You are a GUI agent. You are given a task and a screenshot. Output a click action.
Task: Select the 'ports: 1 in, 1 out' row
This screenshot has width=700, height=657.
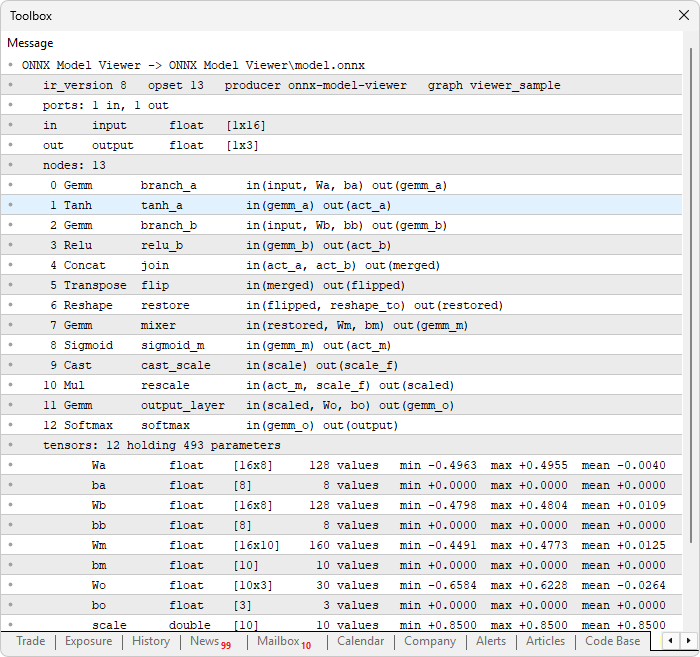tap(341, 105)
